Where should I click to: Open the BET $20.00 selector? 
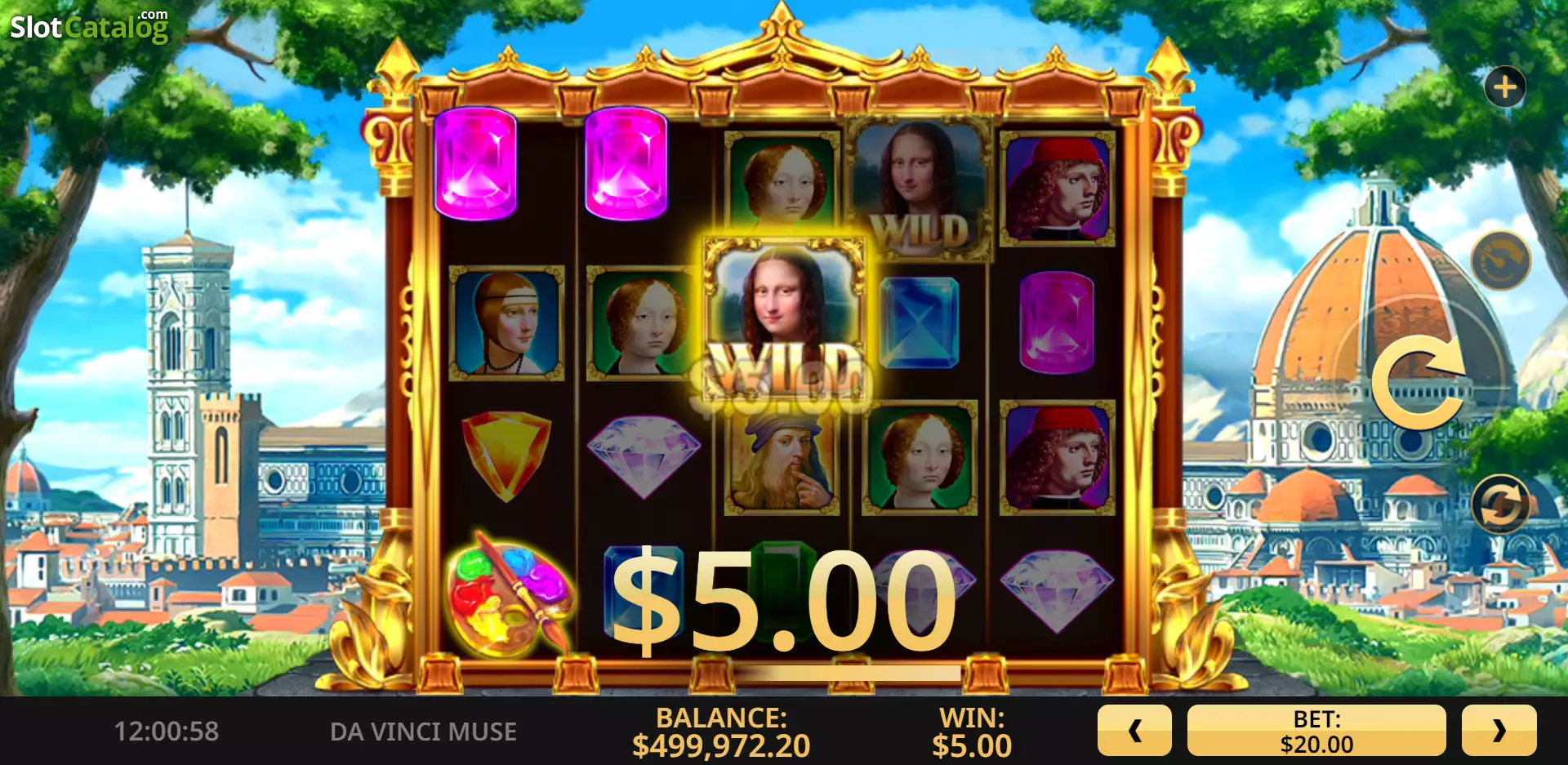(x=1316, y=731)
